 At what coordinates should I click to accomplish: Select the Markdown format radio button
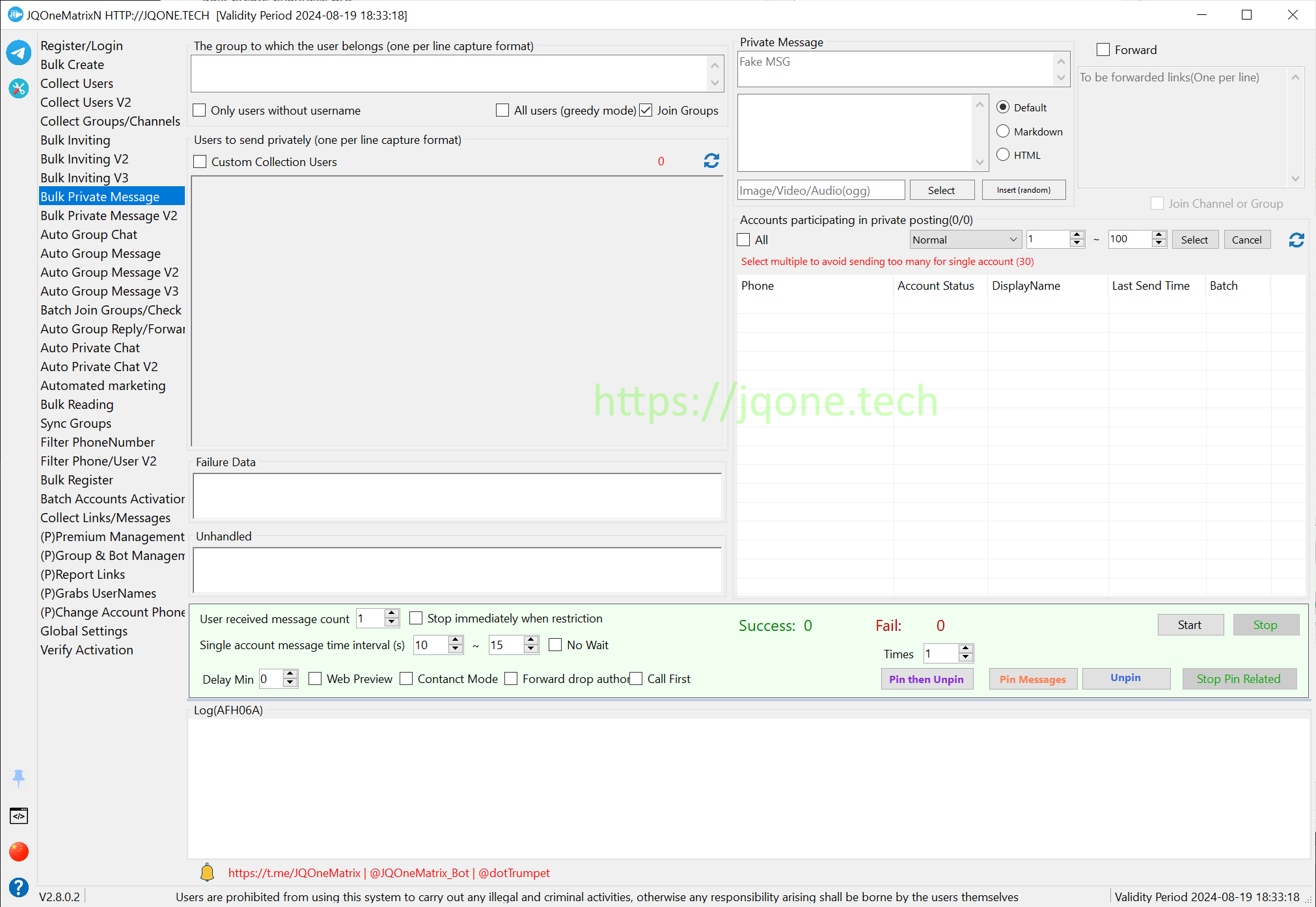click(1003, 132)
